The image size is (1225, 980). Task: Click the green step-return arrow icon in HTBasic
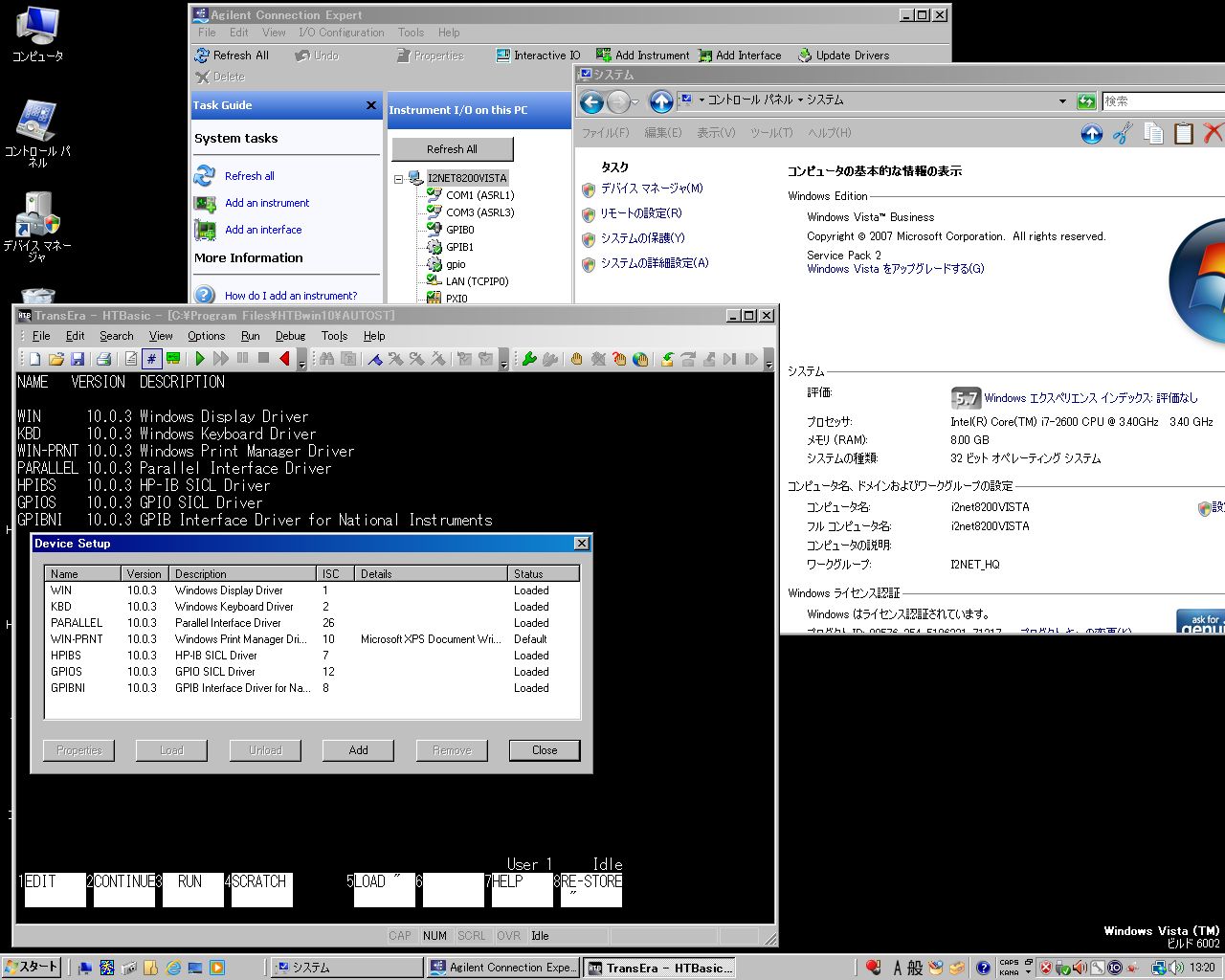click(x=667, y=359)
